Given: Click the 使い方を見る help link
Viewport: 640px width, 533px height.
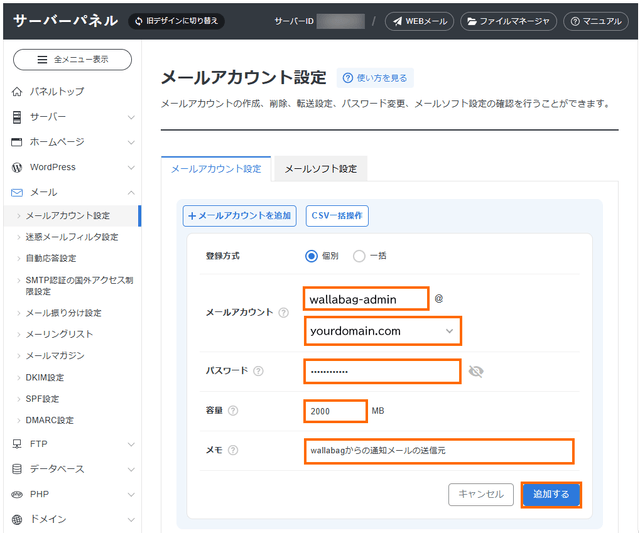Looking at the screenshot, I should pos(375,78).
